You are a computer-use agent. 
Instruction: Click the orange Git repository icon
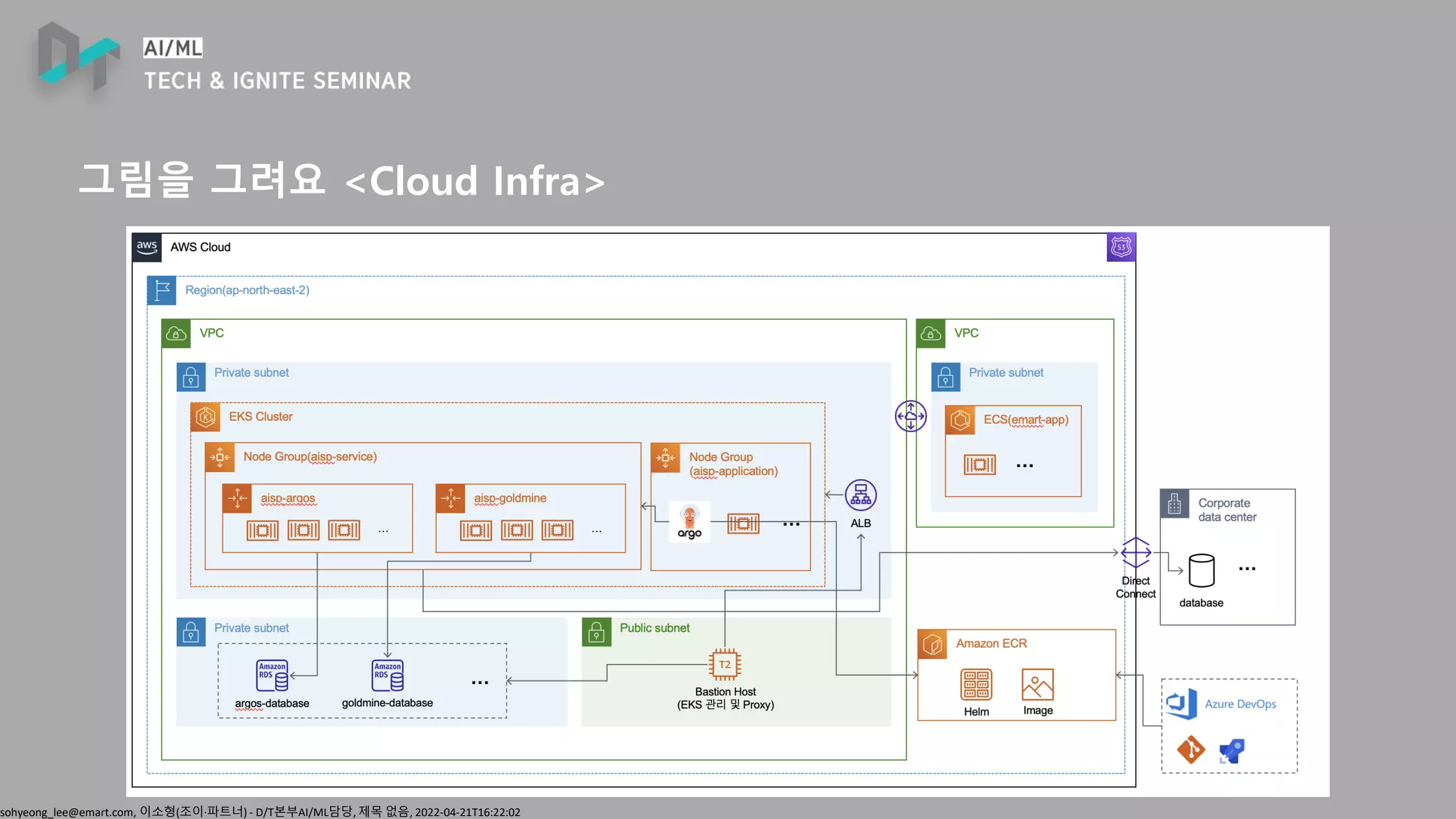pyautogui.click(x=1191, y=749)
